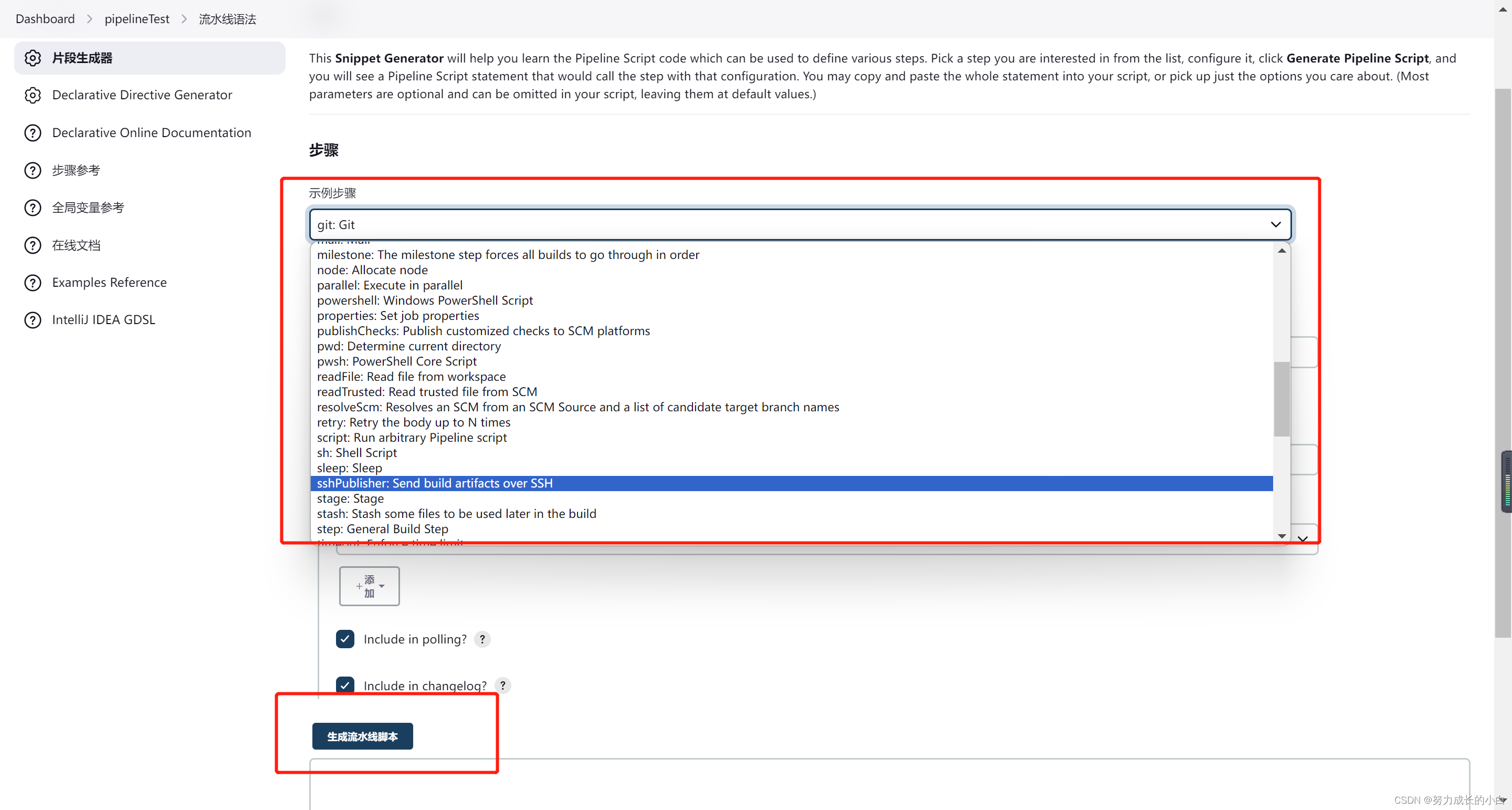Viewport: 1512px width, 810px height.
Task: Click the Declarative Directive Generator icon
Action: [x=30, y=94]
